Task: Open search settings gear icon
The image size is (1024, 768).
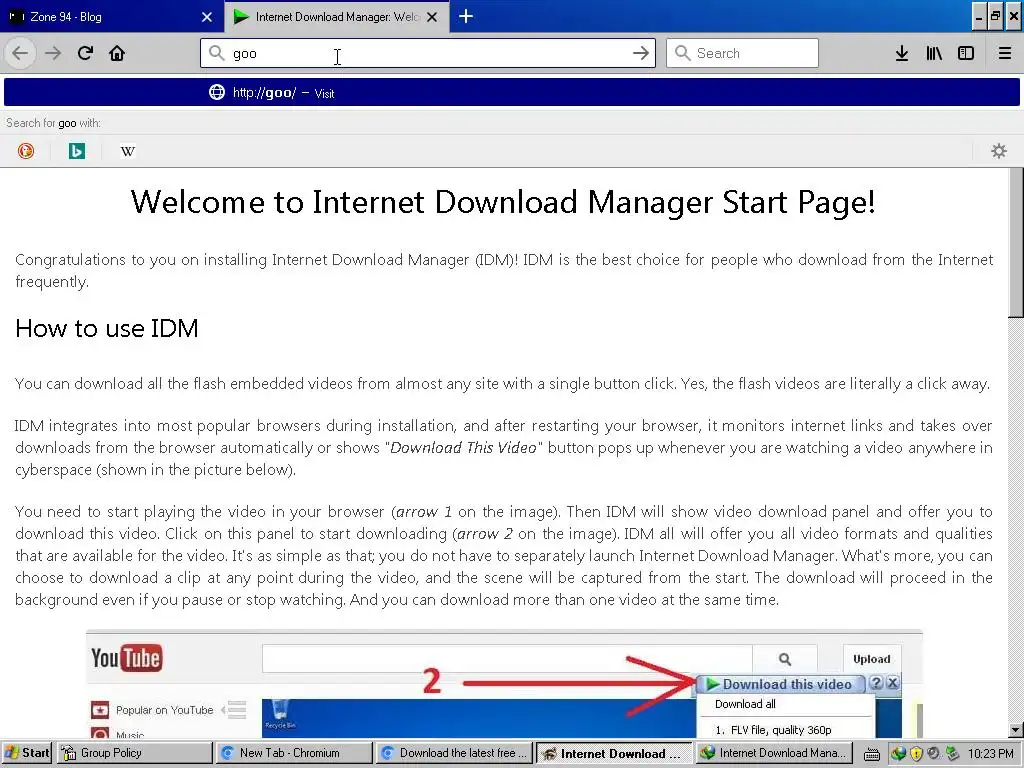Action: [x=999, y=151]
